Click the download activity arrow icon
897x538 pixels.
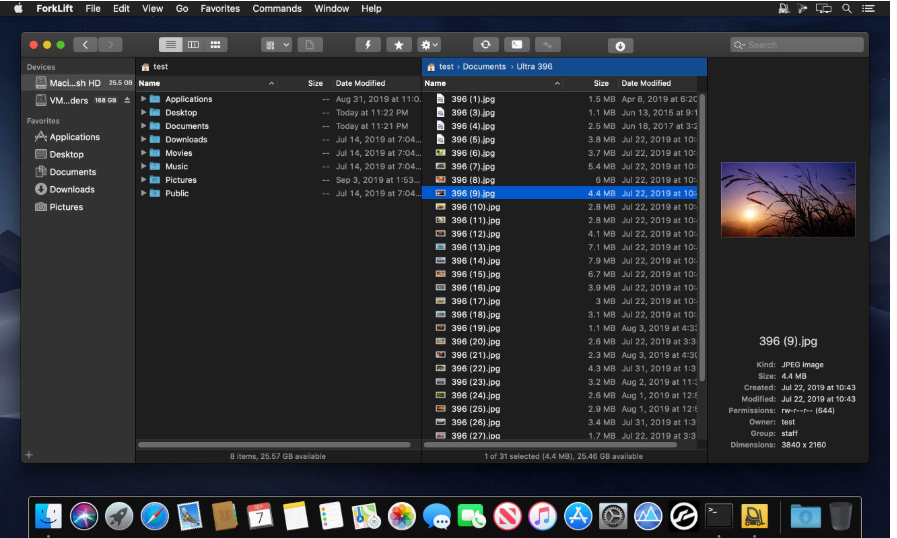click(x=620, y=46)
